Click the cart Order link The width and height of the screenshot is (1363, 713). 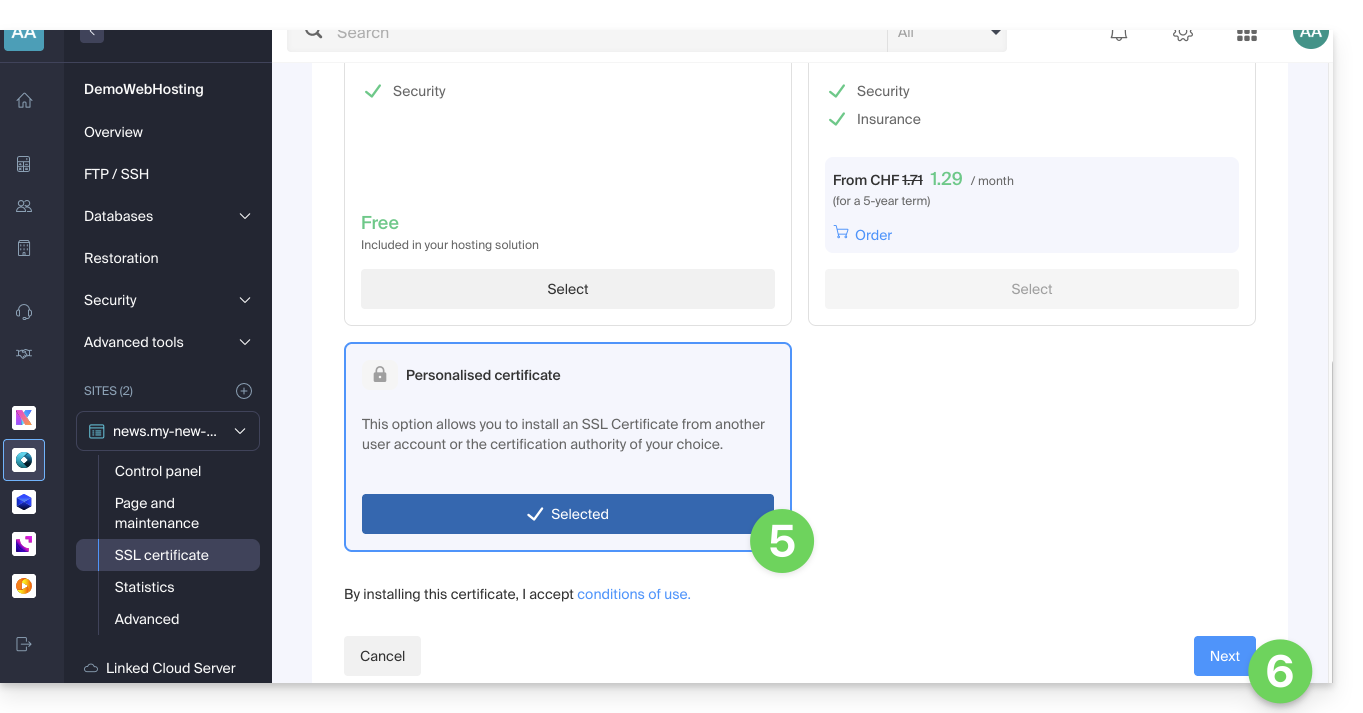coord(863,235)
